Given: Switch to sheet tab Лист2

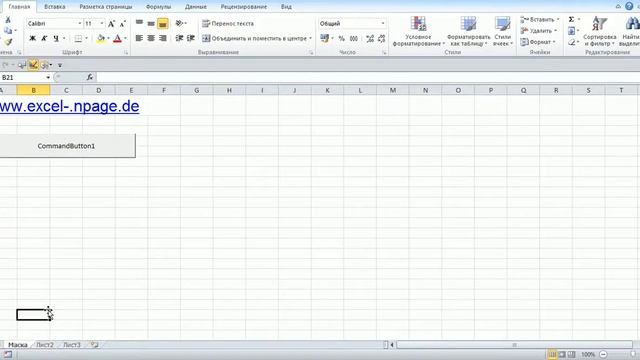Looking at the screenshot, I should pos(45,345).
